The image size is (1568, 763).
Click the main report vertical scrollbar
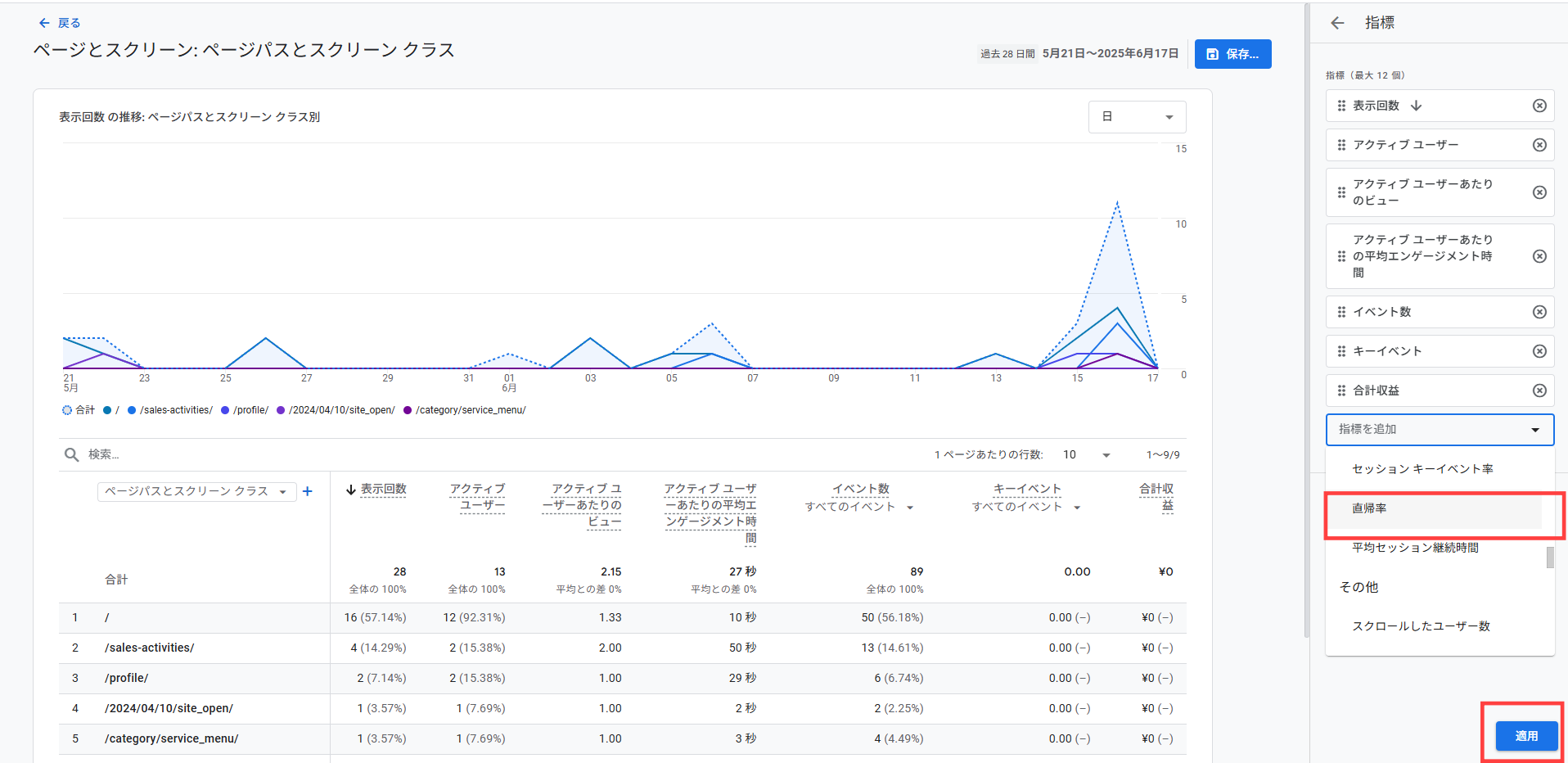[x=1305, y=319]
